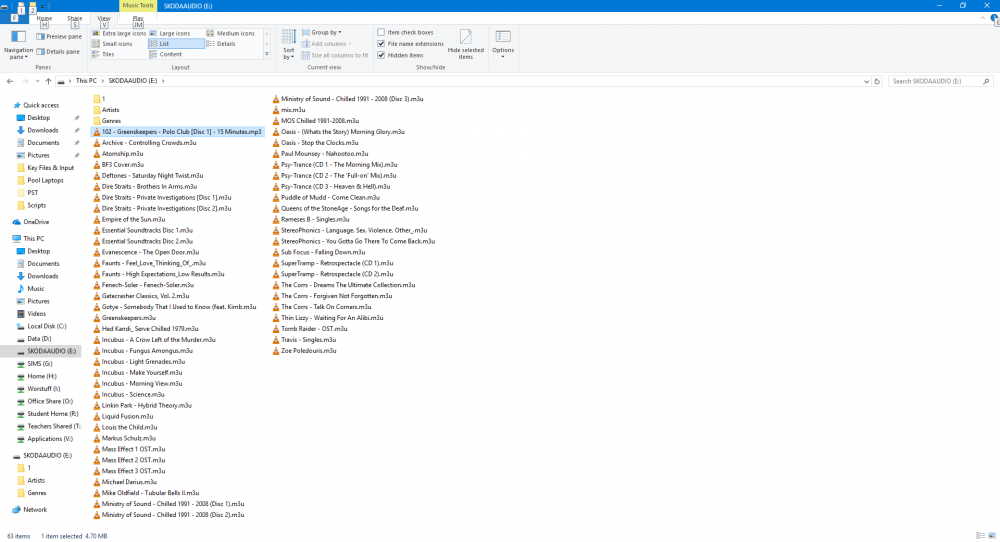The image size is (1000, 542).
Task: Click the Music Tools contextual tab
Action: tap(138, 6)
